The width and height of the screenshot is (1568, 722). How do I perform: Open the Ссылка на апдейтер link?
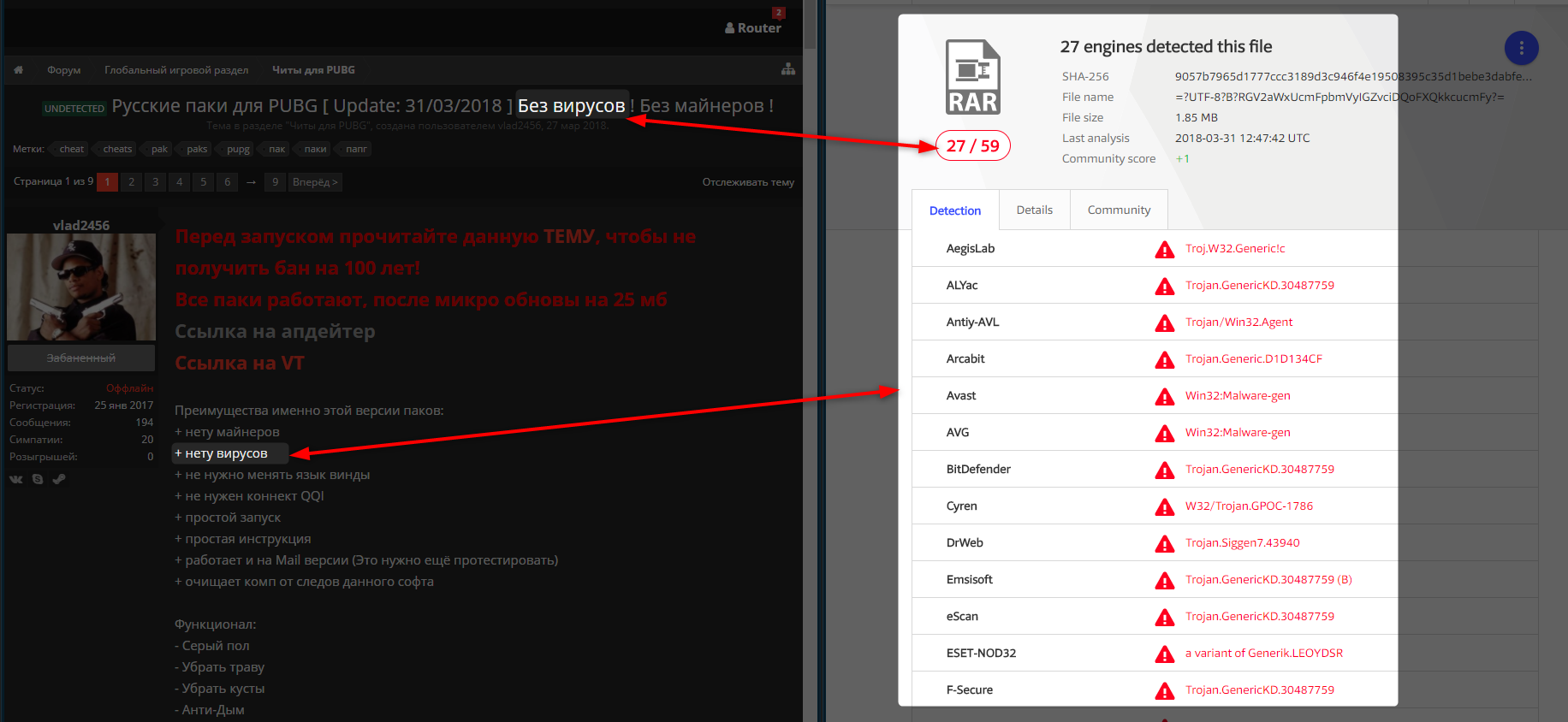click(x=275, y=332)
